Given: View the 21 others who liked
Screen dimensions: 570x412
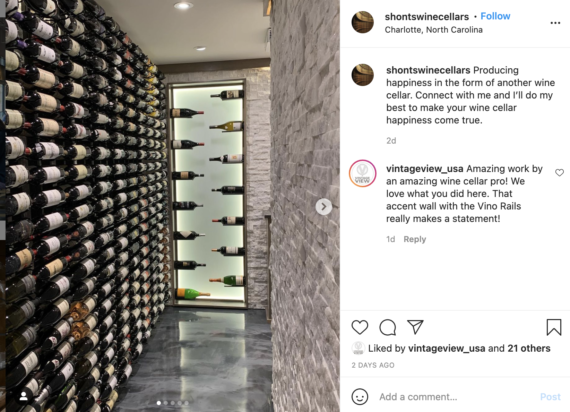Looking at the screenshot, I should point(529,348).
